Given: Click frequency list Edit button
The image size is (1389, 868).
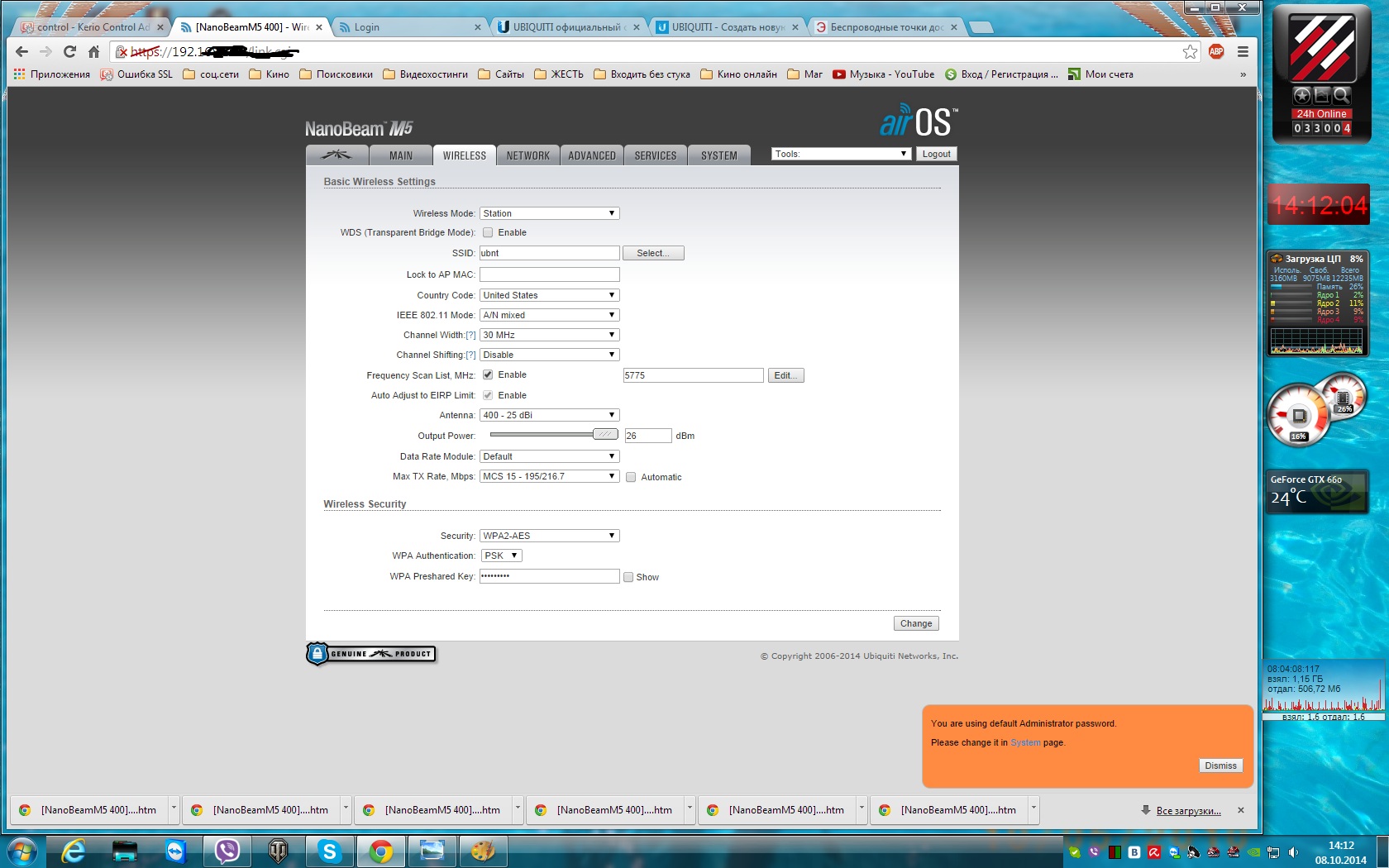Looking at the screenshot, I should click(x=785, y=375).
